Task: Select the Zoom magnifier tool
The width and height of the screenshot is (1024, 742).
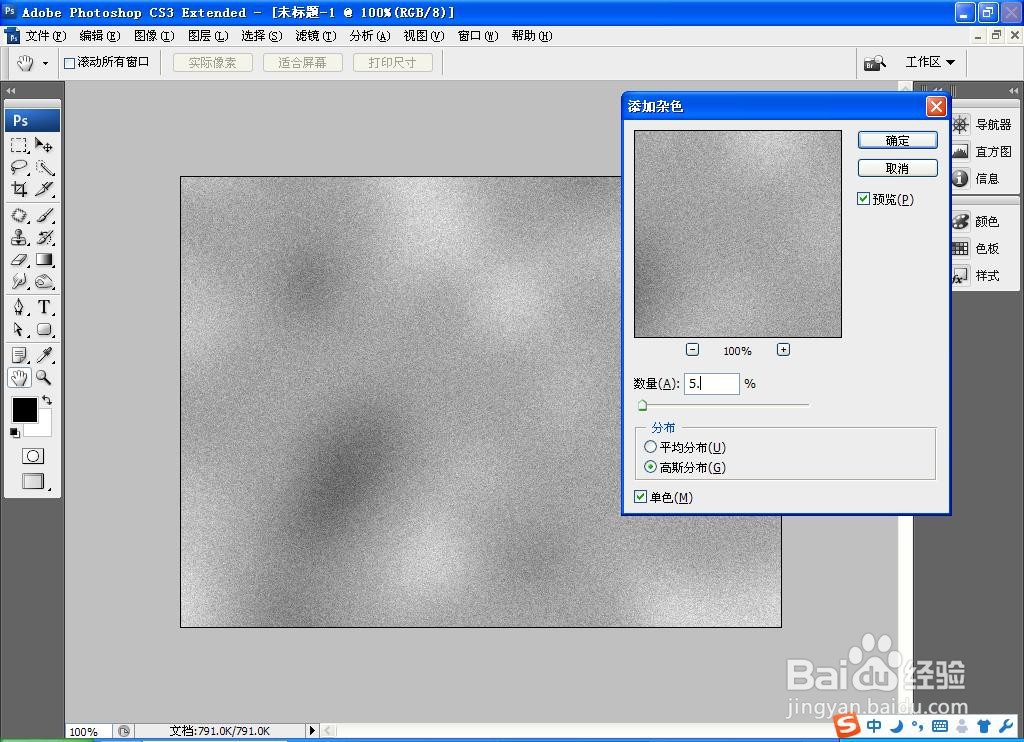Action: [x=44, y=377]
